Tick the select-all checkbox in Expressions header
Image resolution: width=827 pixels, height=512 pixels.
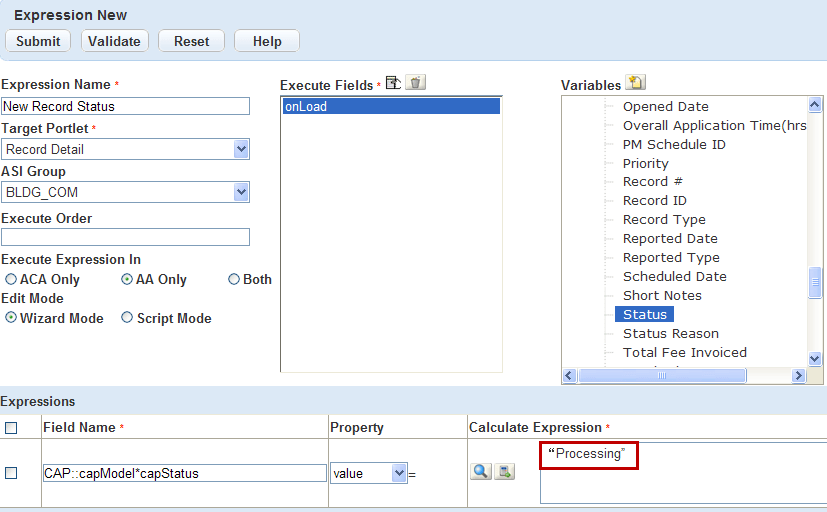[11, 428]
